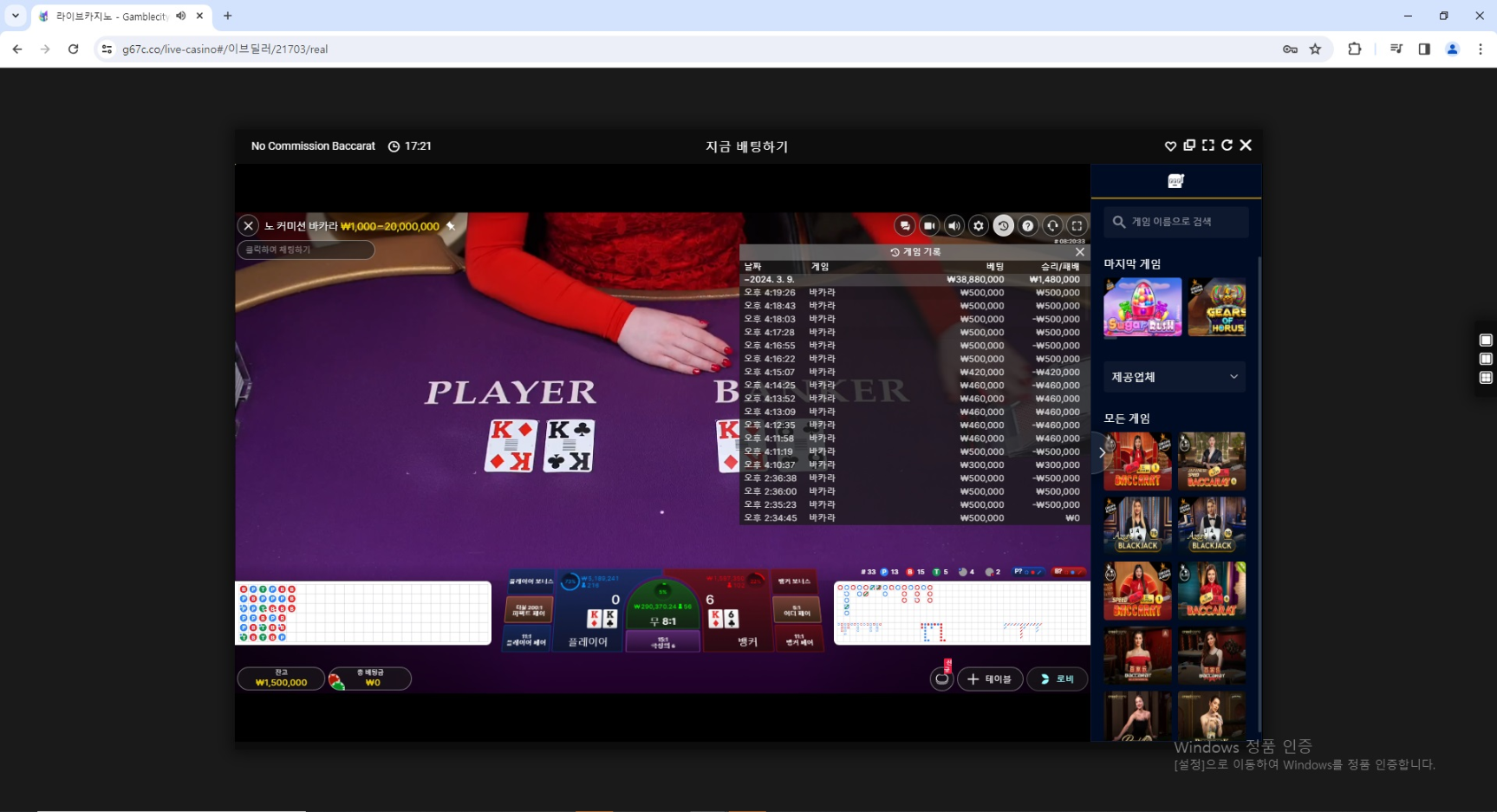Open first red Baccarat thumbnail under 모든 게임
The height and width of the screenshot is (812, 1497).
pyautogui.click(x=1137, y=461)
